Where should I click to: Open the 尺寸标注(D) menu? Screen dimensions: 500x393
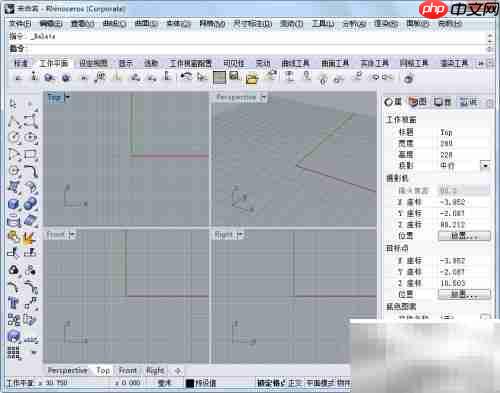point(252,24)
